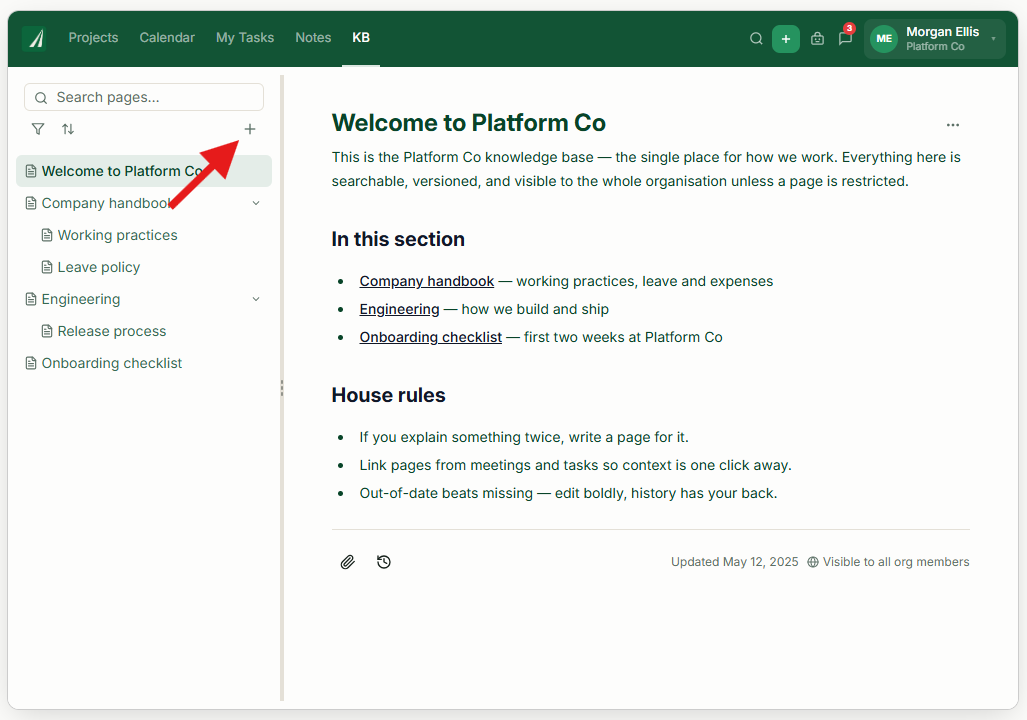Open Engineering page in sidebar tree

[143, 299]
